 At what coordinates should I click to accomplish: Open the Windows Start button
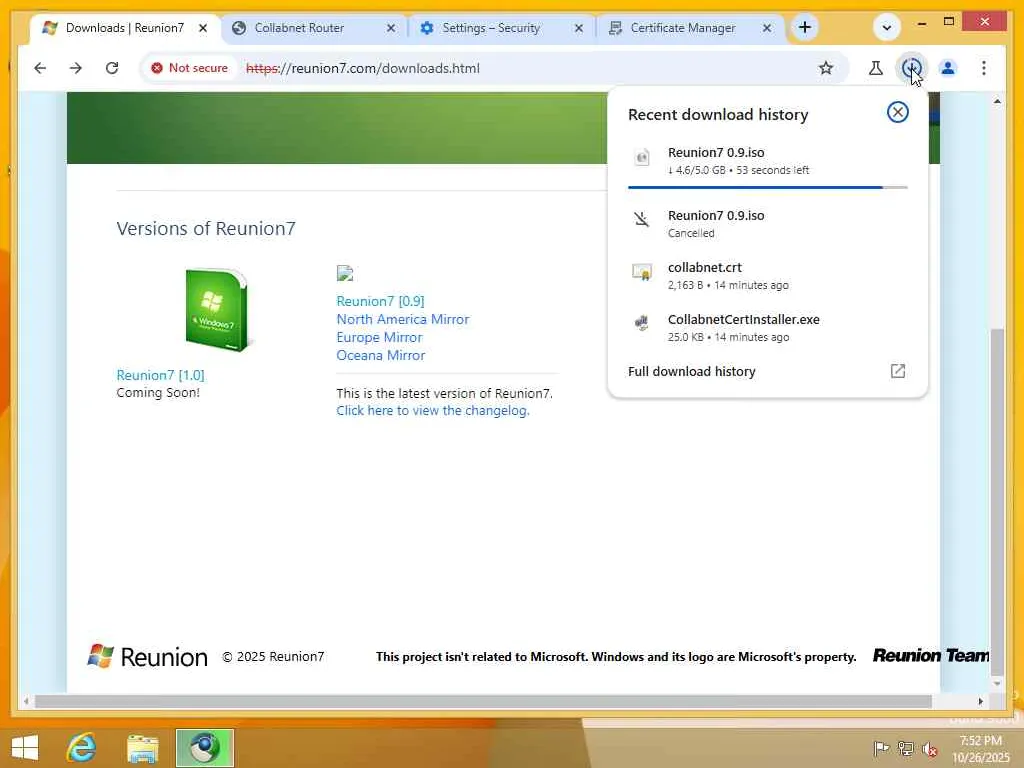click(25, 748)
